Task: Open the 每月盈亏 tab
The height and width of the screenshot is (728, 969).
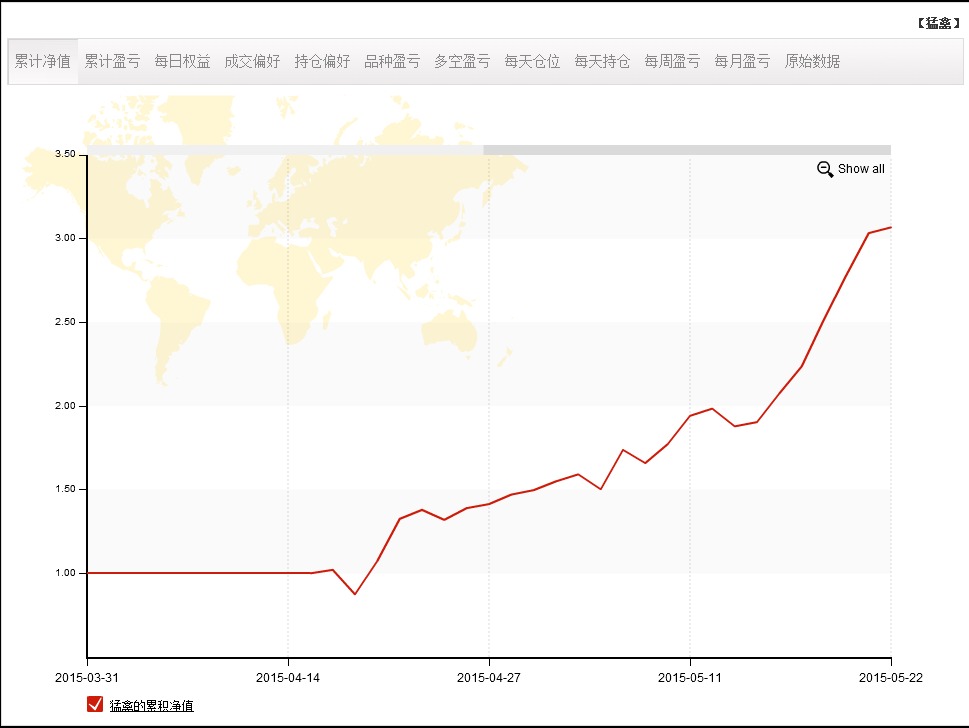Action: (x=742, y=61)
